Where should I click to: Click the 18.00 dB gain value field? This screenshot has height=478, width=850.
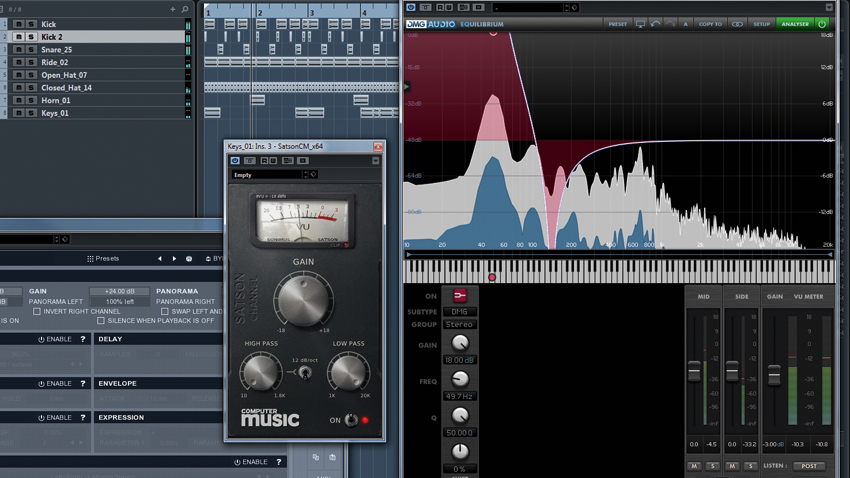pos(459,360)
